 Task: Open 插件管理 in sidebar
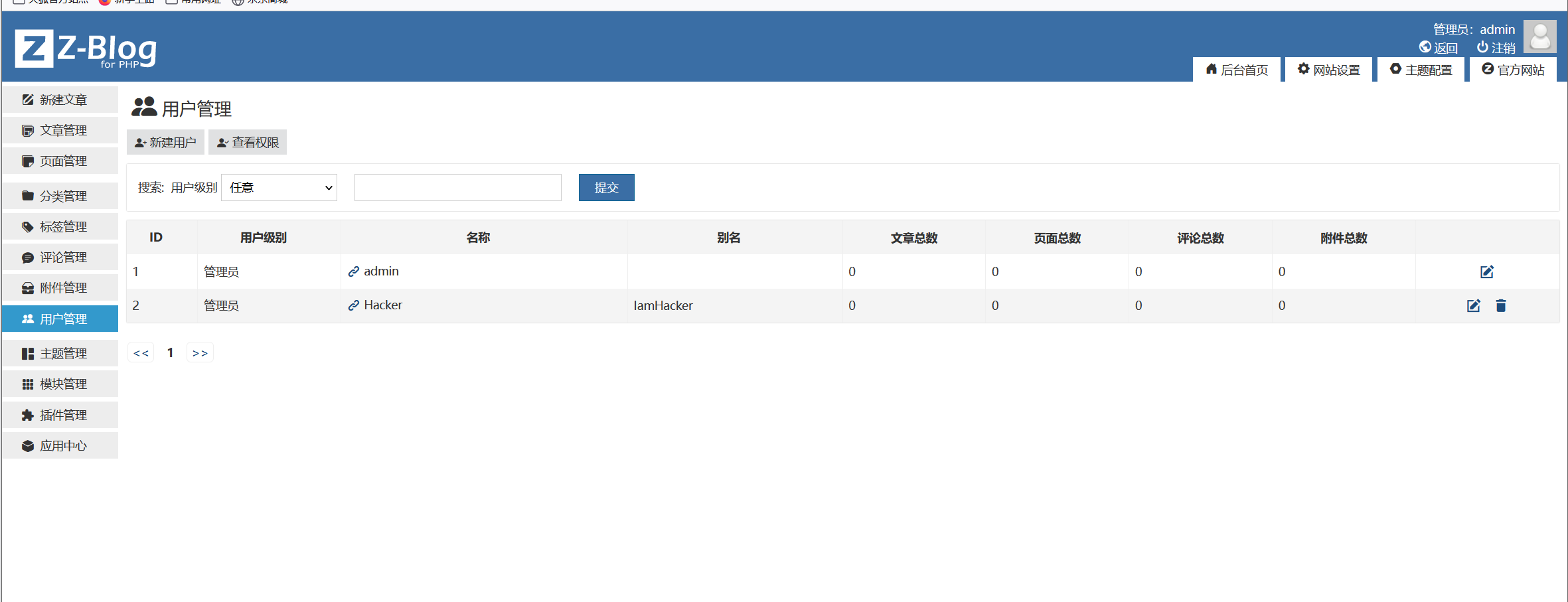[x=60, y=415]
